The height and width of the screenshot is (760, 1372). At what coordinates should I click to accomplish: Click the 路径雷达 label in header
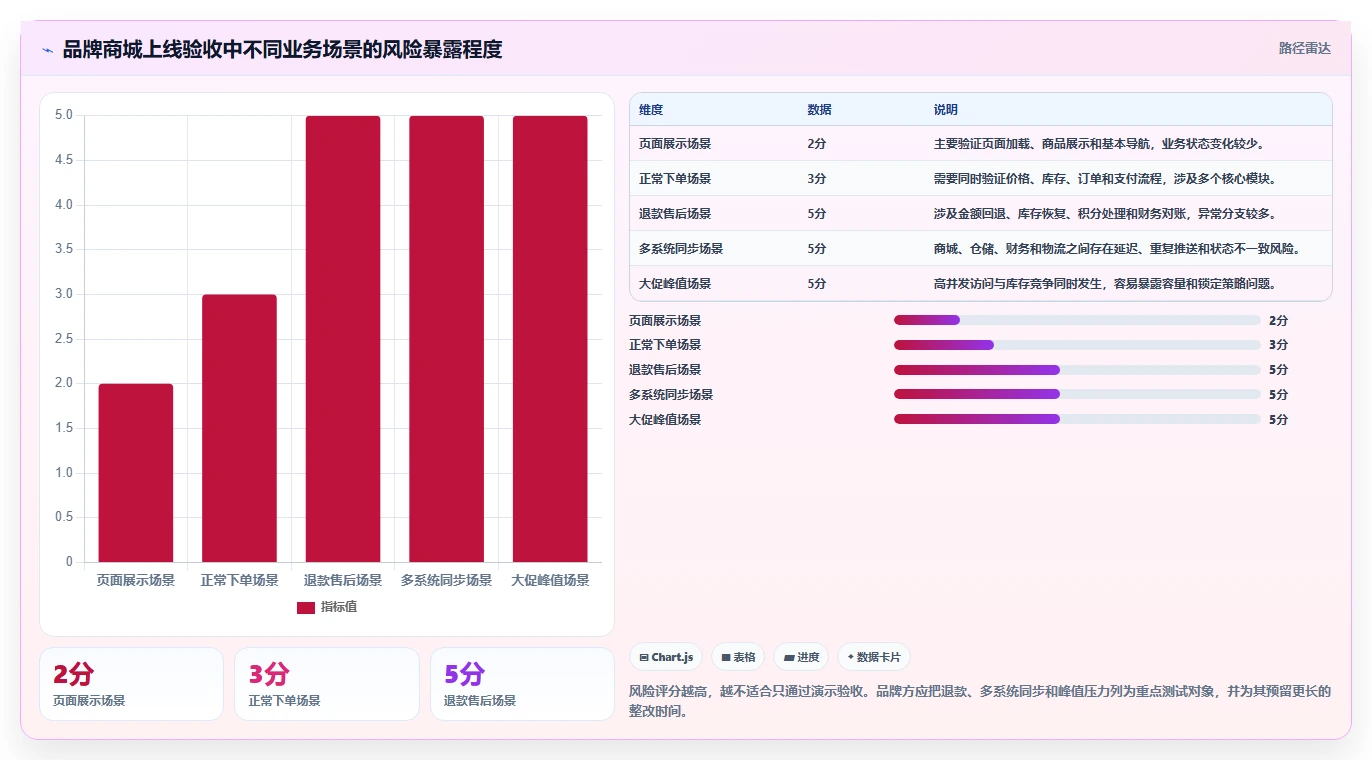tap(1305, 48)
